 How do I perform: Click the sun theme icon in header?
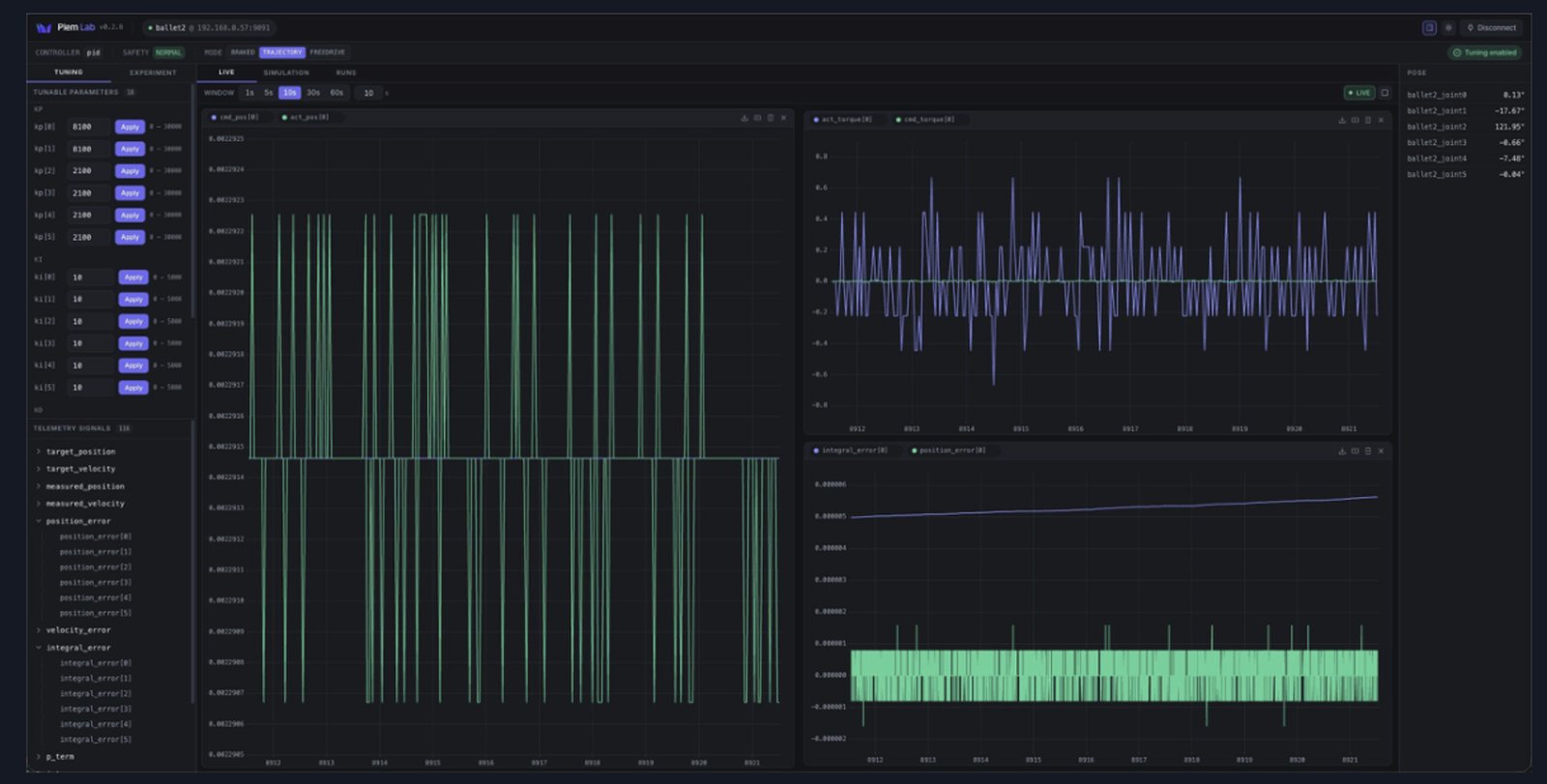(1448, 28)
